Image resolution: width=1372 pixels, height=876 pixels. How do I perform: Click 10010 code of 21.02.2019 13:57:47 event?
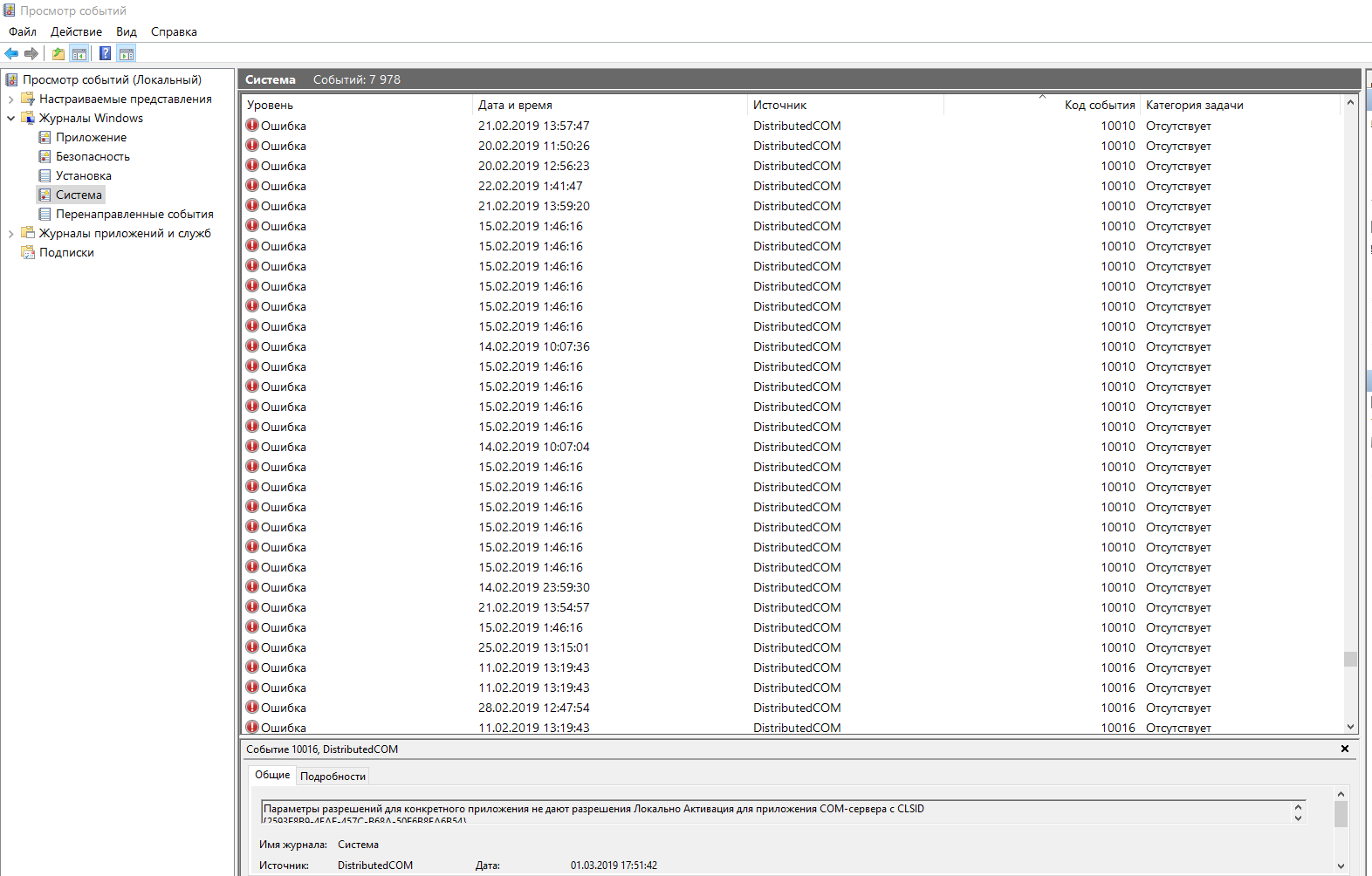1117,126
